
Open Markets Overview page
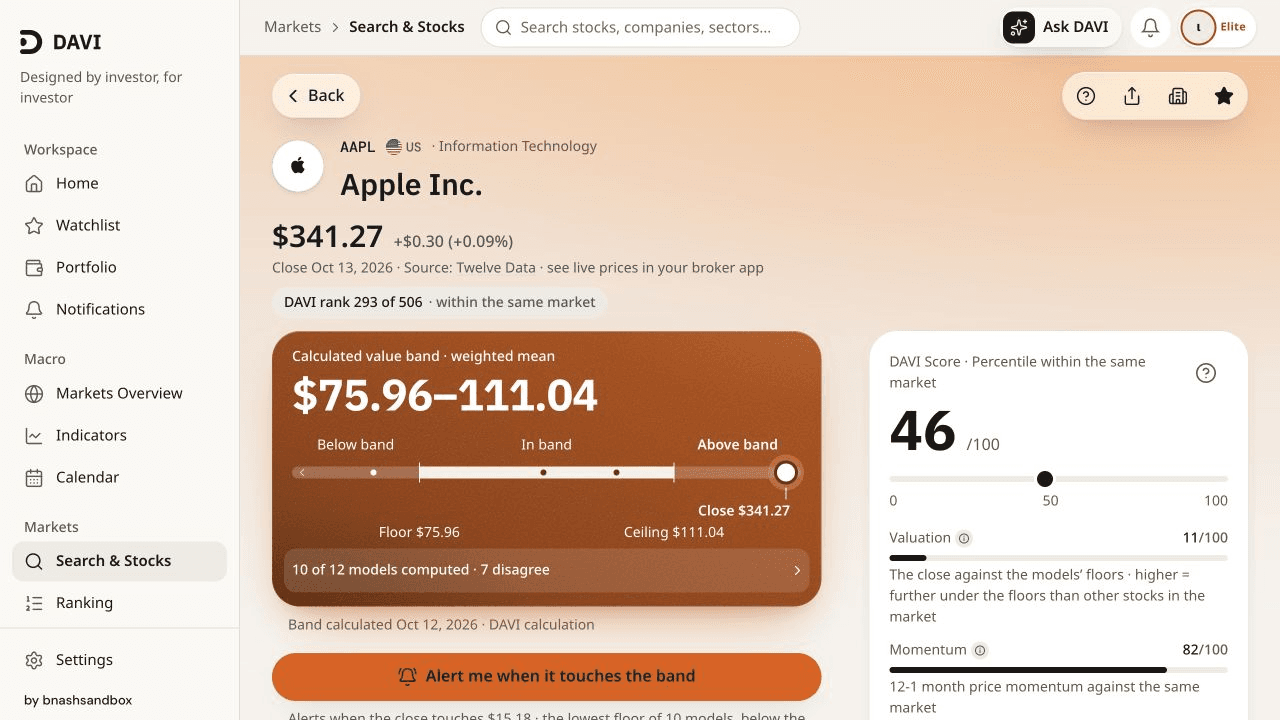coord(120,393)
